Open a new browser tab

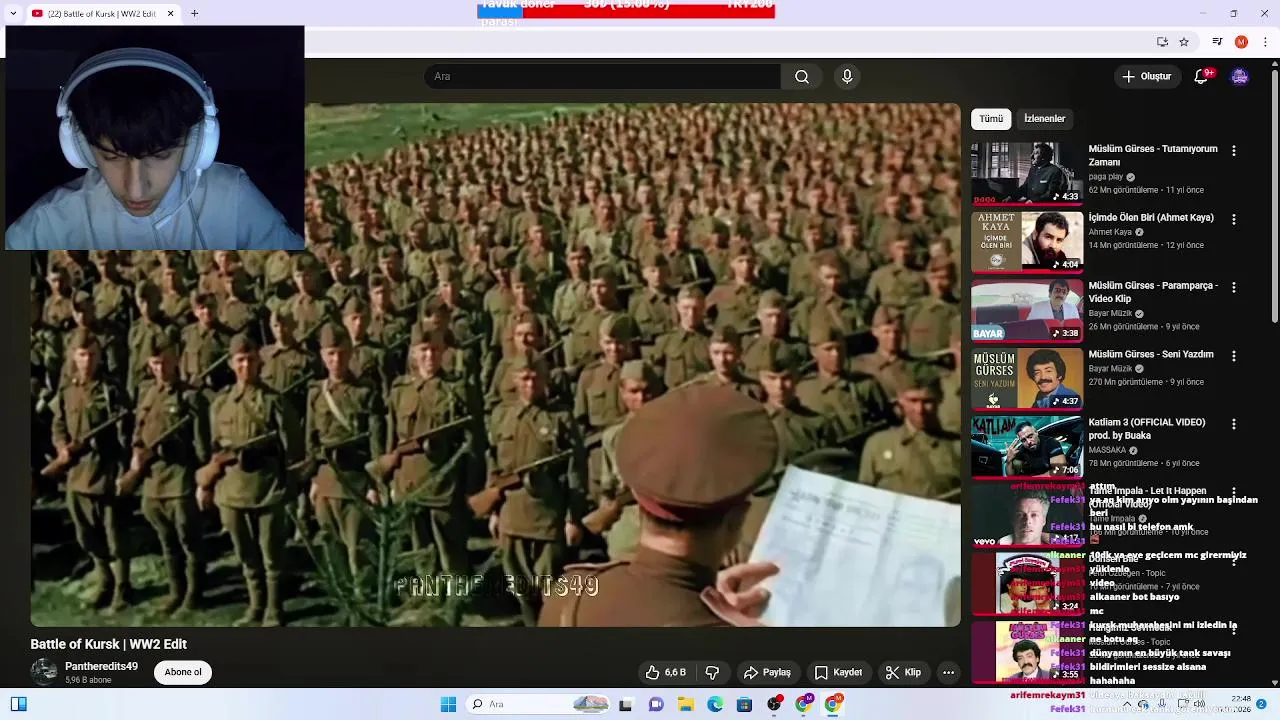(x=194, y=14)
